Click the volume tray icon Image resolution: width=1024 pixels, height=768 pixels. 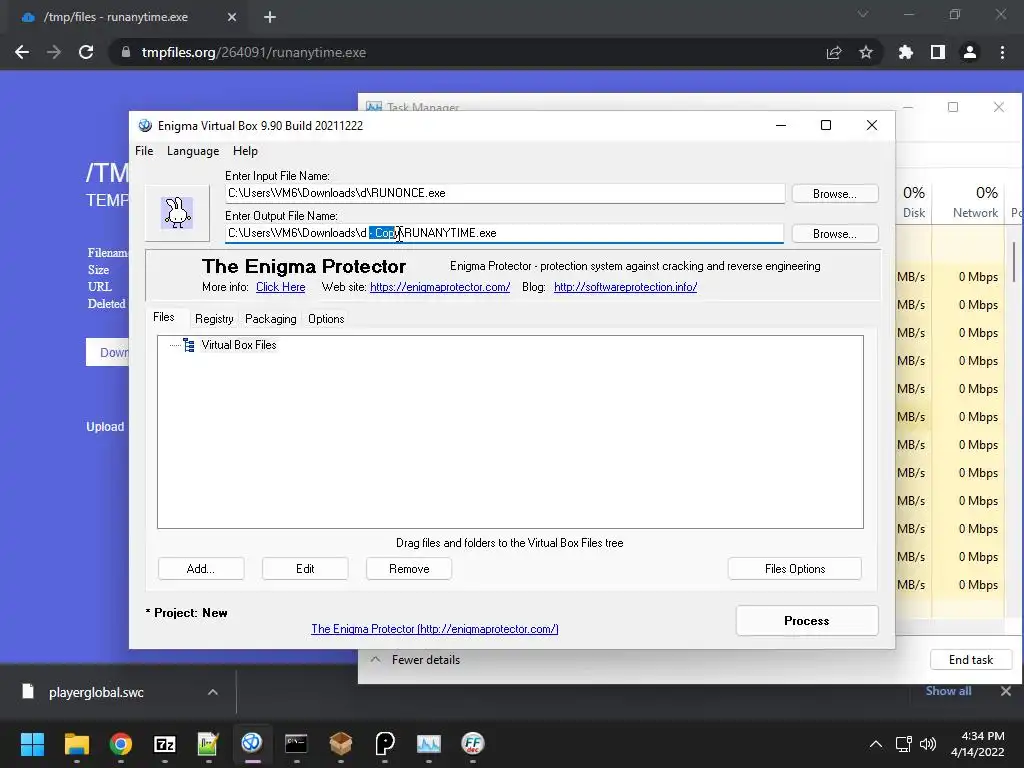click(x=927, y=744)
